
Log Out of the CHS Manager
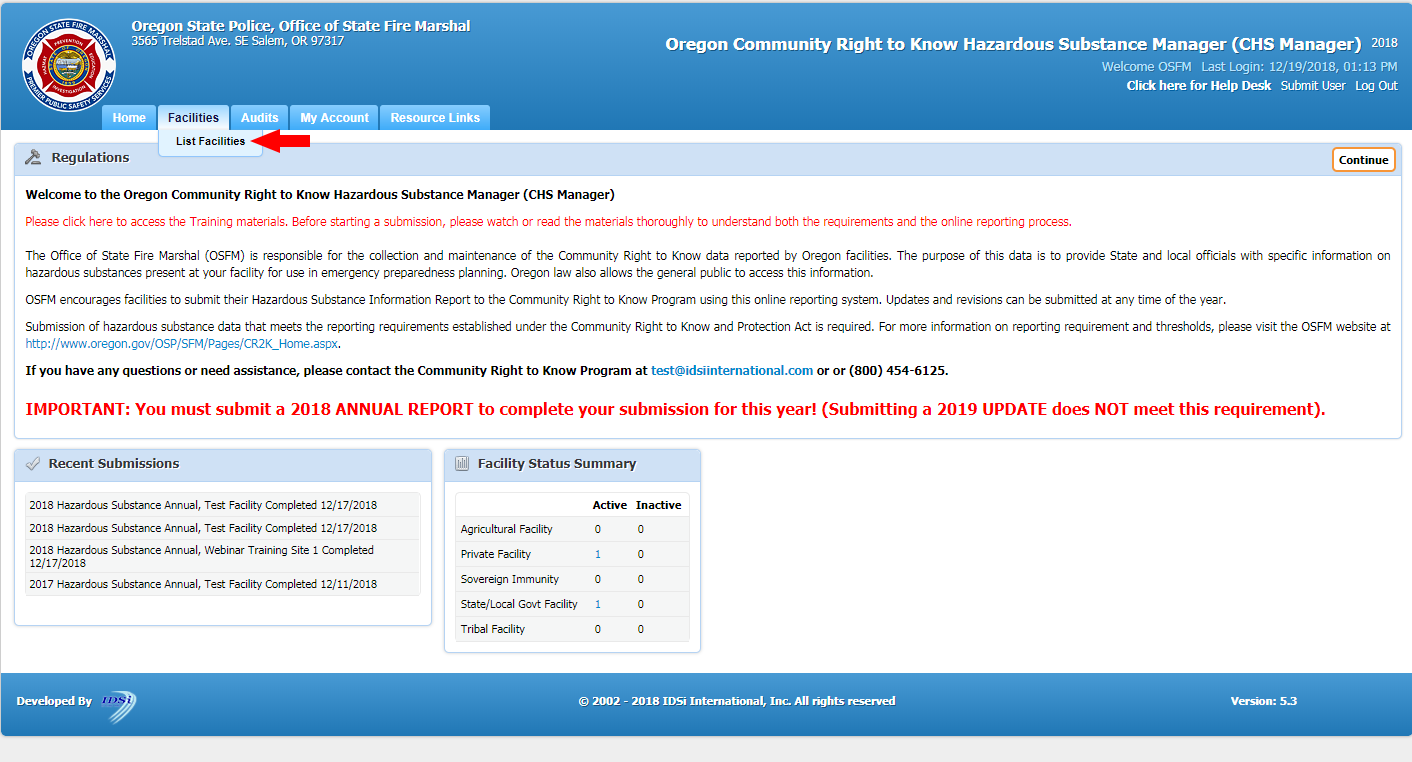tap(1376, 86)
